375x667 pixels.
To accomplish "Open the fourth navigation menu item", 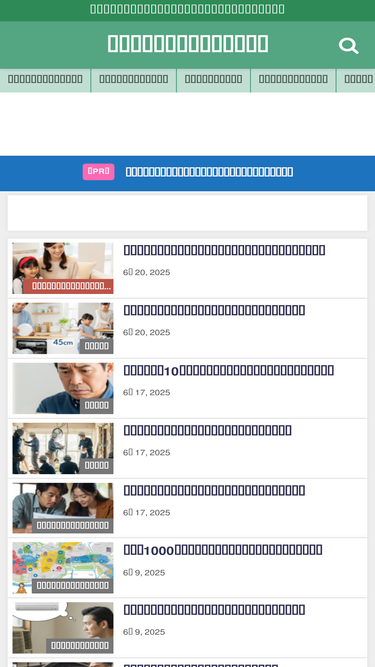I will point(293,80).
